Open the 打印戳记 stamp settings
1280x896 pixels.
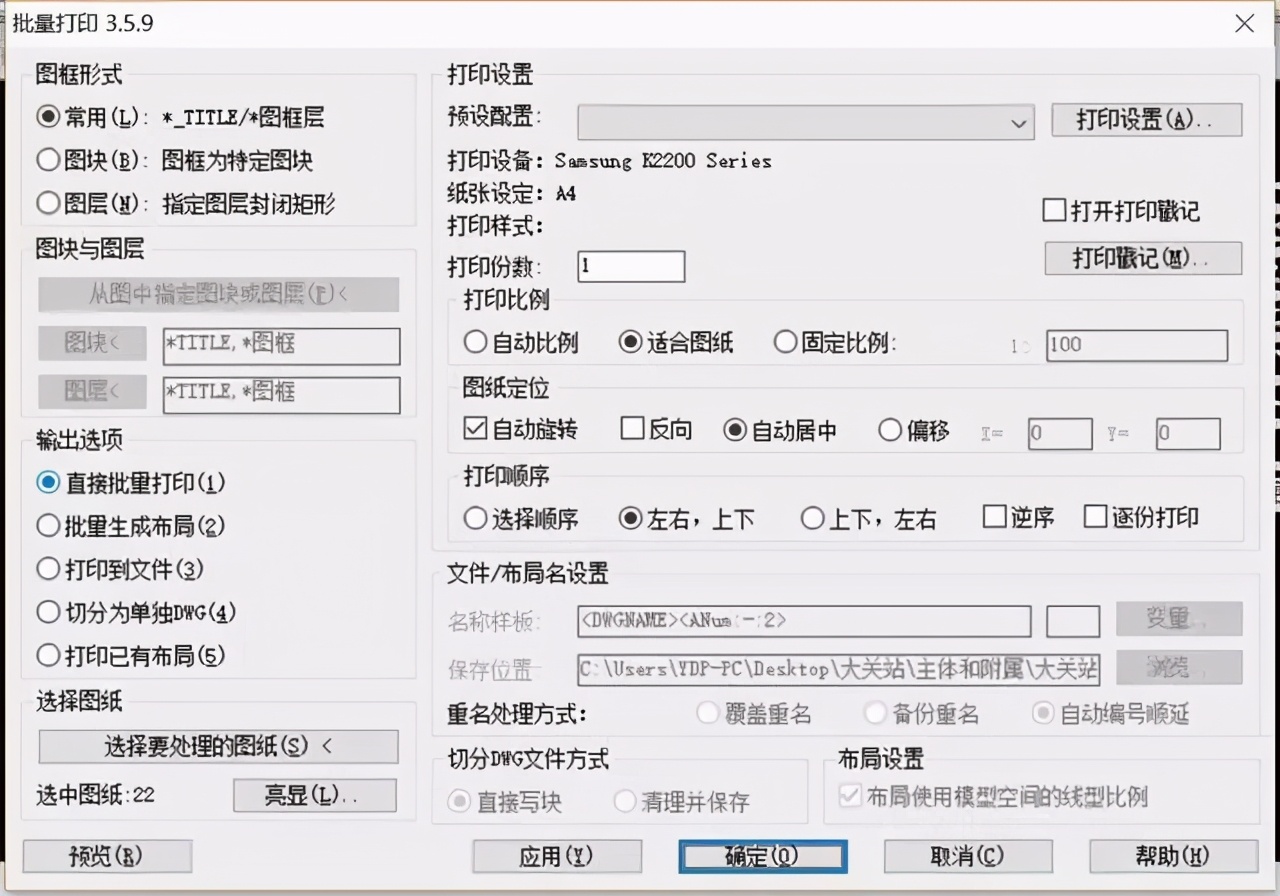pos(1143,258)
